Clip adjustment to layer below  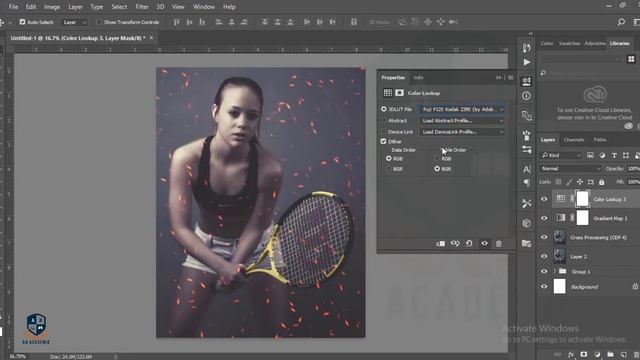coord(441,244)
